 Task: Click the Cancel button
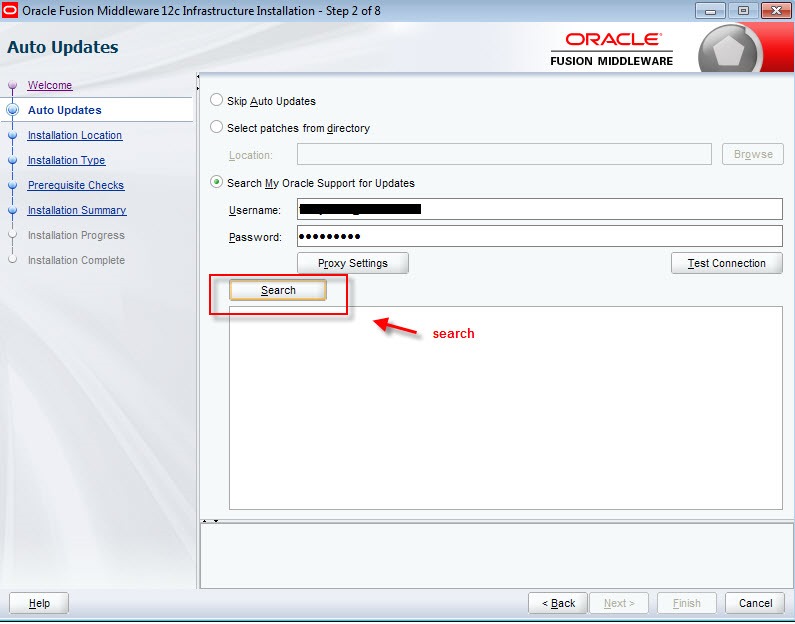(x=755, y=603)
